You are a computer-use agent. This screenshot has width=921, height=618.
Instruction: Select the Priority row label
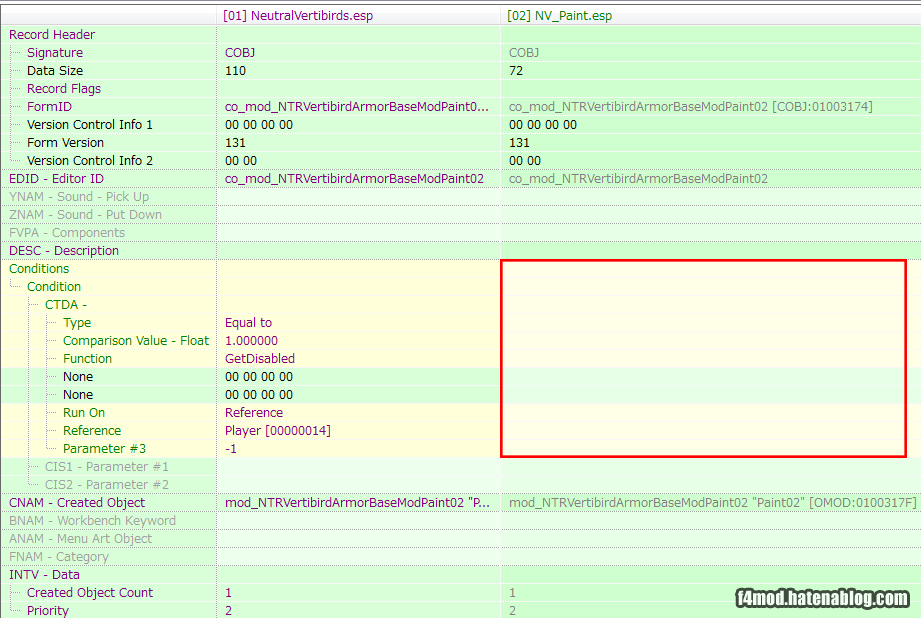(48, 610)
